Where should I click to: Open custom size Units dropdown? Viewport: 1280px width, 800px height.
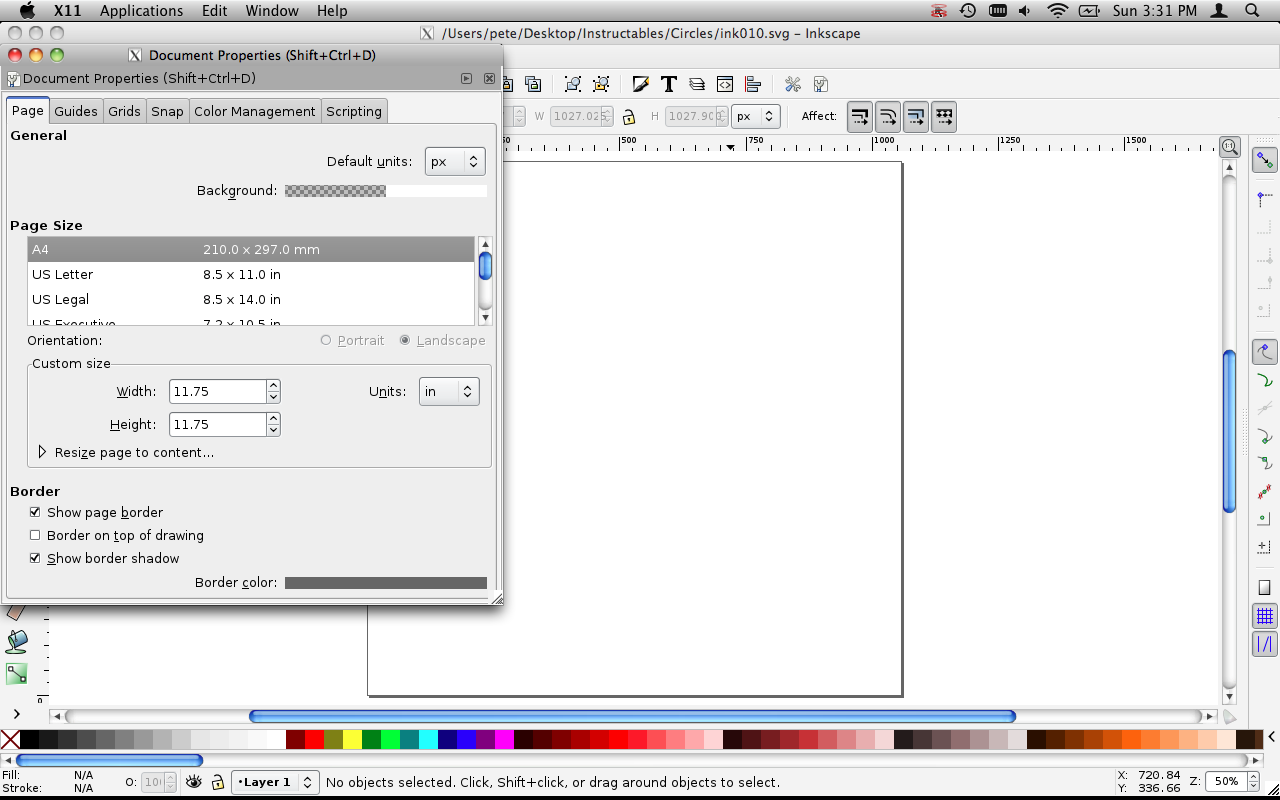point(449,391)
